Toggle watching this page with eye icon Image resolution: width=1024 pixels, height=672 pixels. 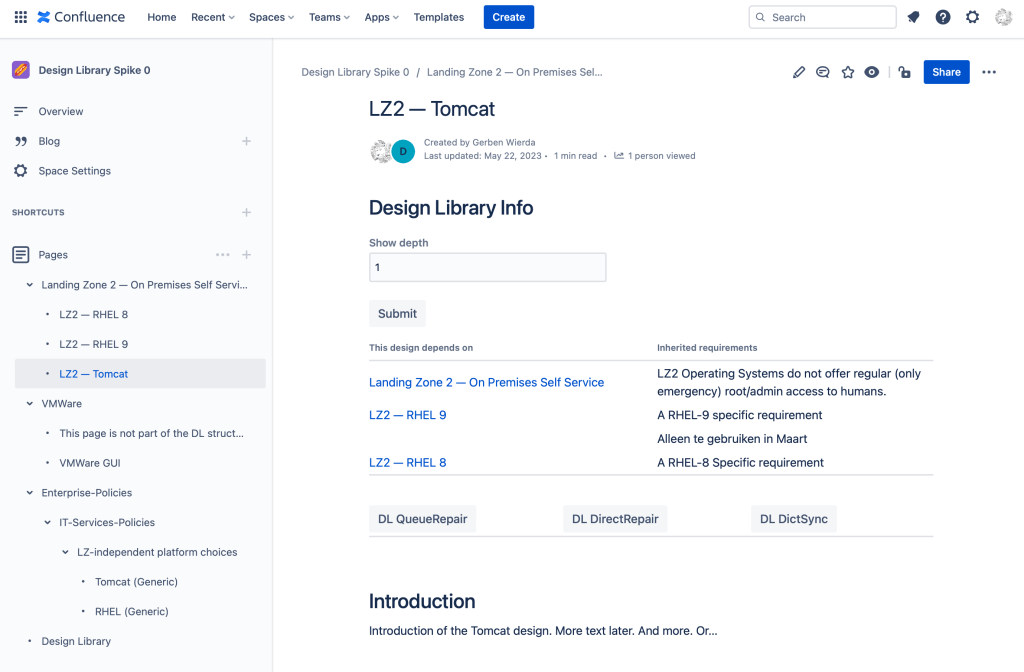pyautogui.click(x=872, y=72)
